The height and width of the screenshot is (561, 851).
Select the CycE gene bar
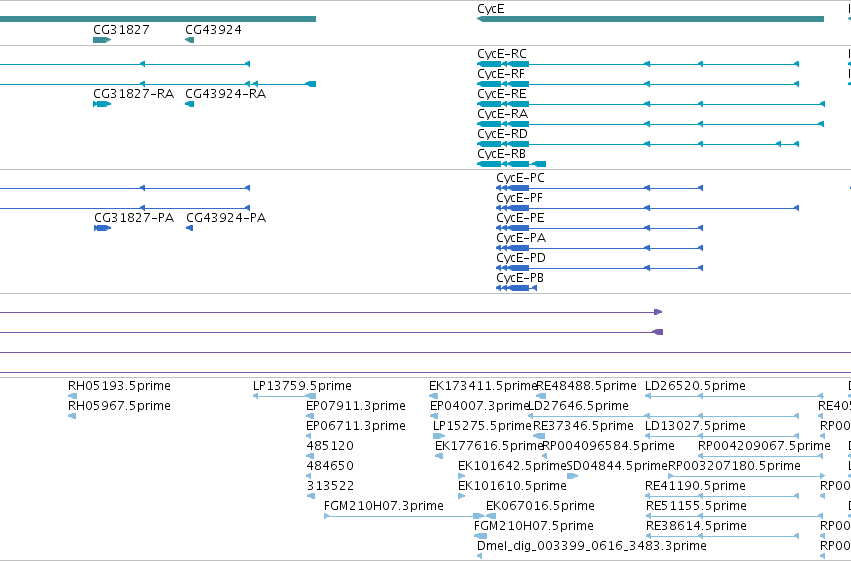coord(650,19)
